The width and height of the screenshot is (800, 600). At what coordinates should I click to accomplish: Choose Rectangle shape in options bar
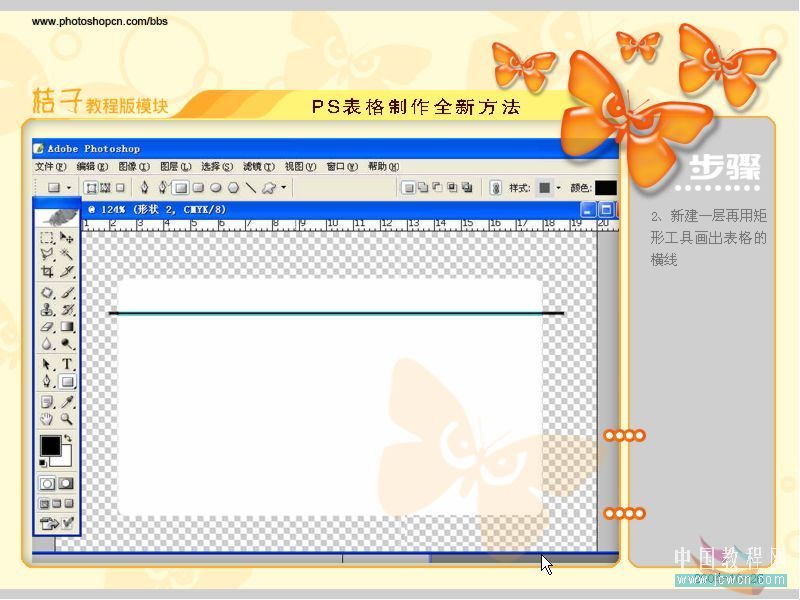(x=180, y=188)
